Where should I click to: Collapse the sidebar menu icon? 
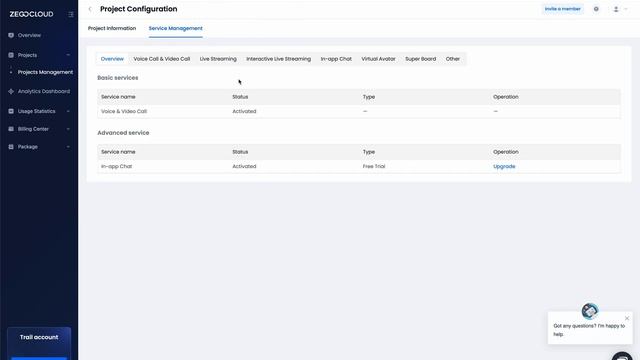[71, 14]
